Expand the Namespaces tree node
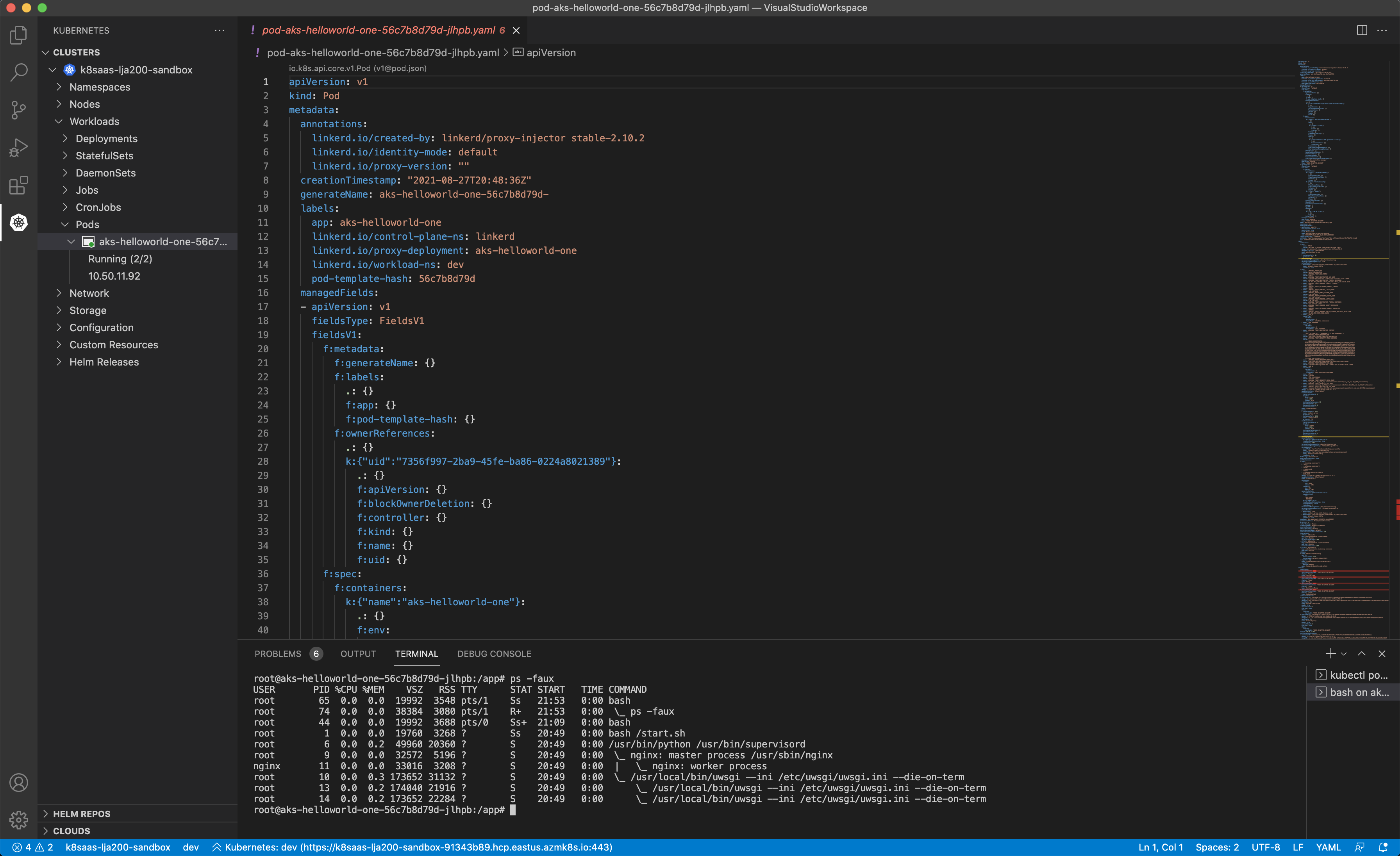The width and height of the screenshot is (1400, 856). pos(59,86)
